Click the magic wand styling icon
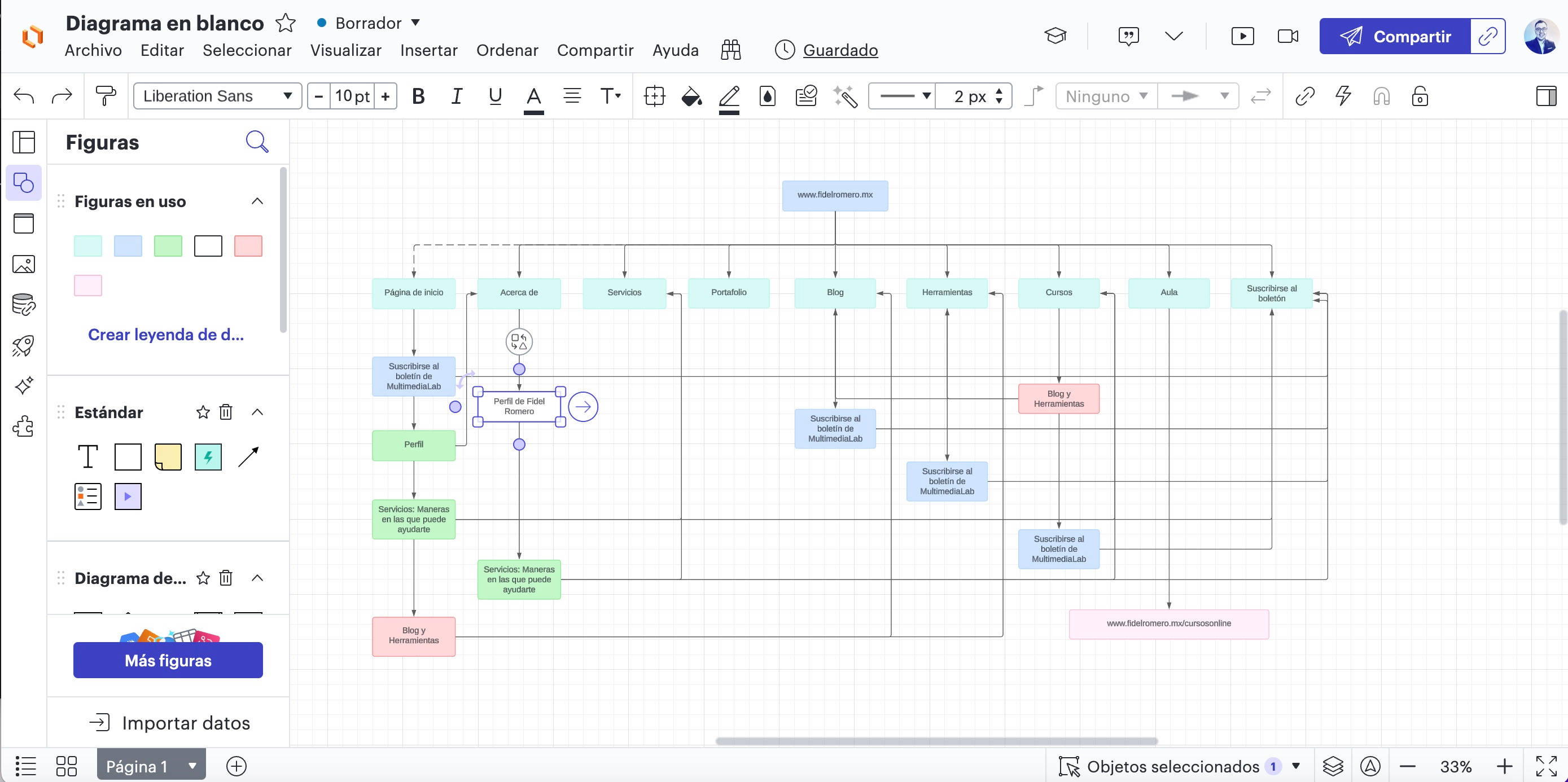Image resolution: width=1568 pixels, height=782 pixels. coord(845,96)
